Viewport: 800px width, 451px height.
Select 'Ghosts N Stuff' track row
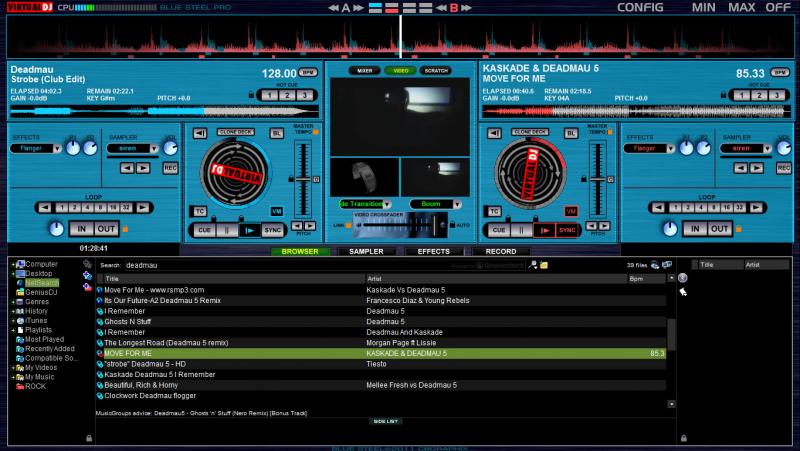coord(381,322)
